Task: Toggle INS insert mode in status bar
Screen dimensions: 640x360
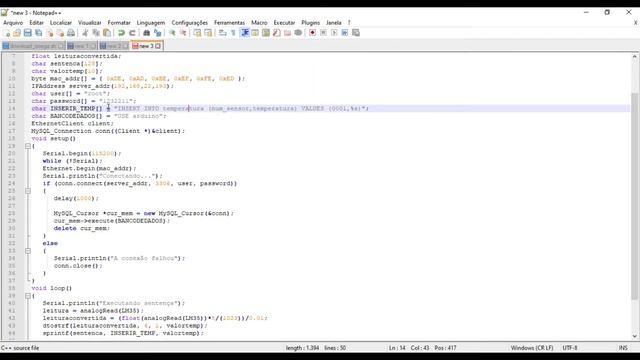Action: point(623,348)
